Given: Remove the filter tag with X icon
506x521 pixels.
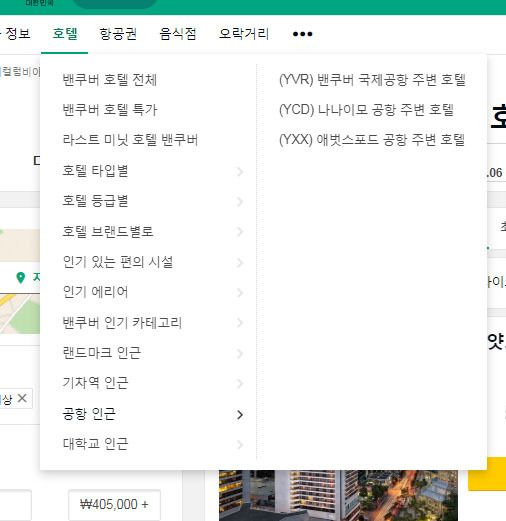Looking at the screenshot, I should pyautogui.click(x=22, y=398).
